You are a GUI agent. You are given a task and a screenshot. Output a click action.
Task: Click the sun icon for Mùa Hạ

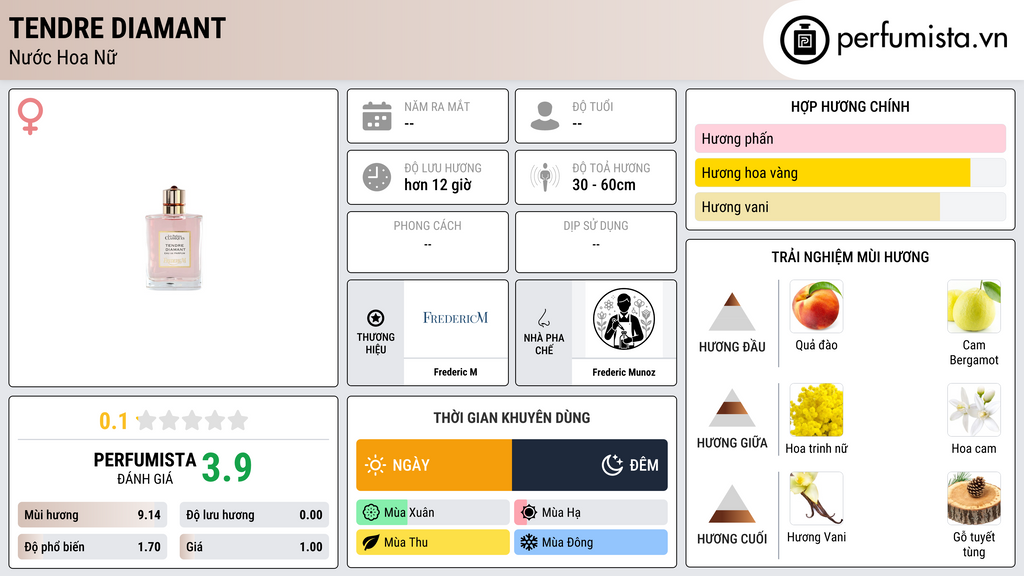pyautogui.click(x=529, y=513)
